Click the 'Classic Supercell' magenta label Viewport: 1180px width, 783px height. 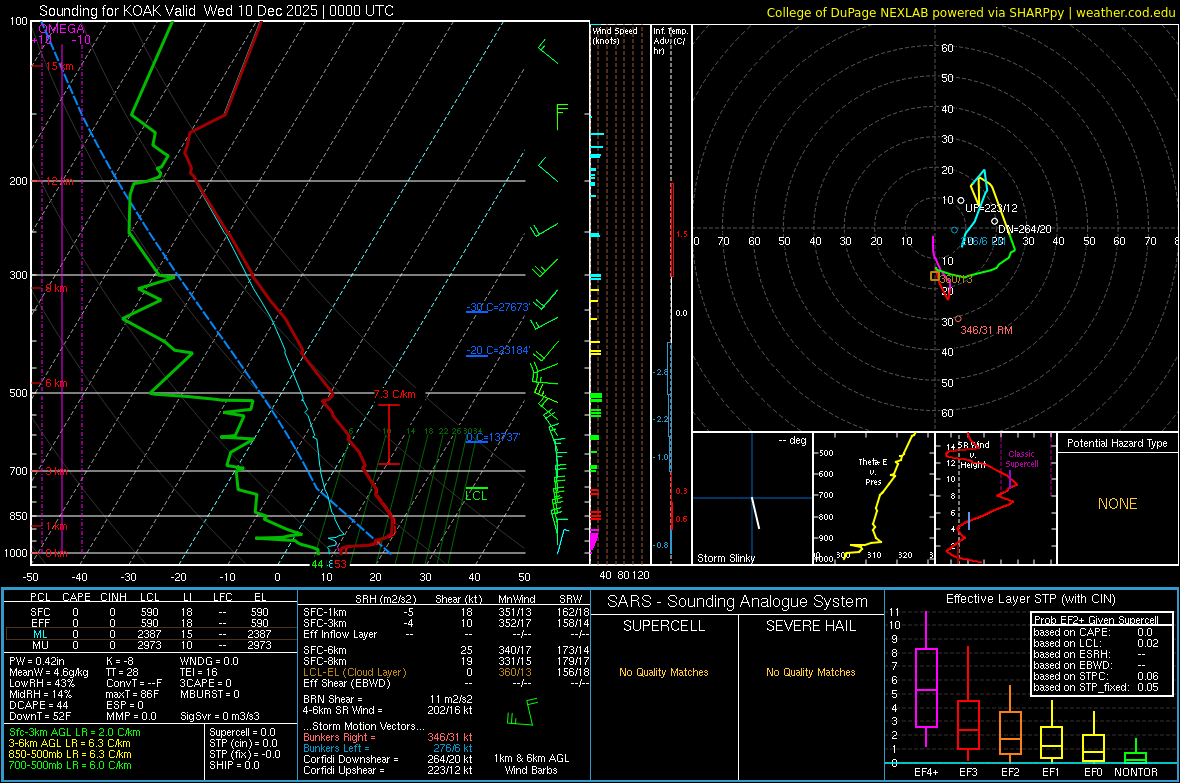pyautogui.click(x=1021, y=459)
